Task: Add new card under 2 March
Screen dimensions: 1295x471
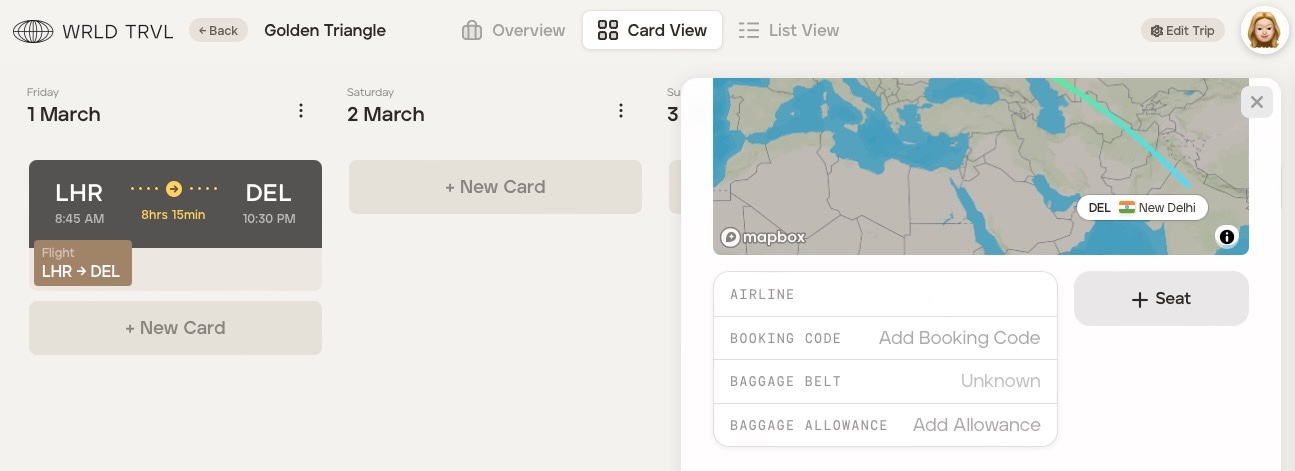Action: 495,187
